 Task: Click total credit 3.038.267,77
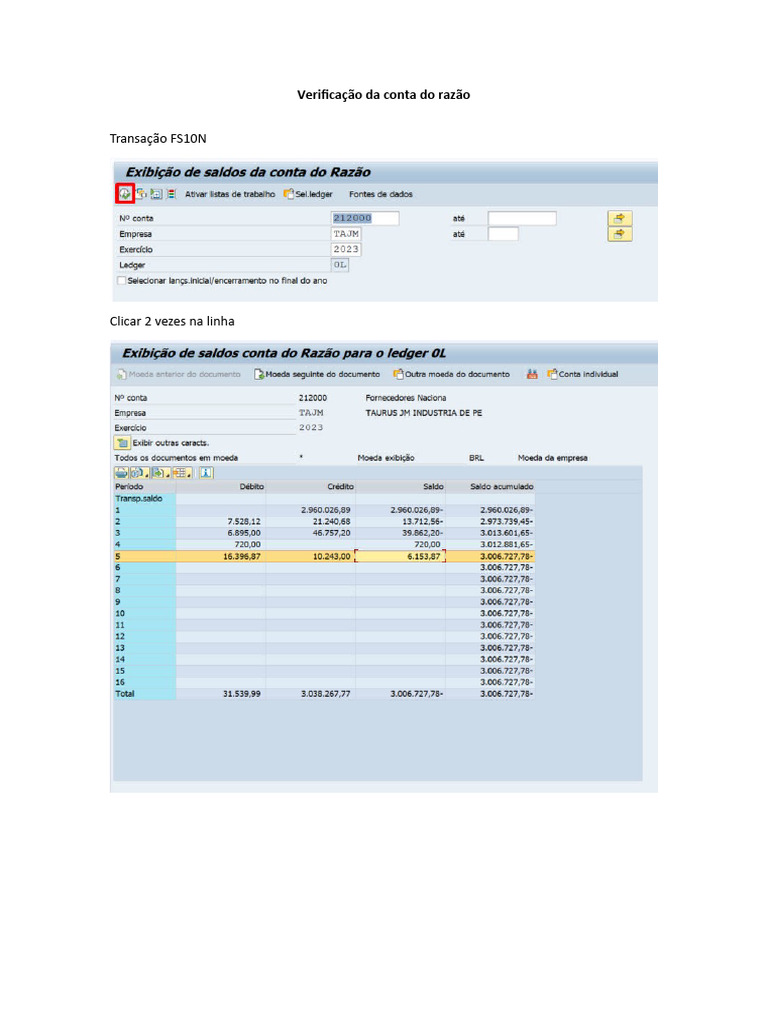325,694
